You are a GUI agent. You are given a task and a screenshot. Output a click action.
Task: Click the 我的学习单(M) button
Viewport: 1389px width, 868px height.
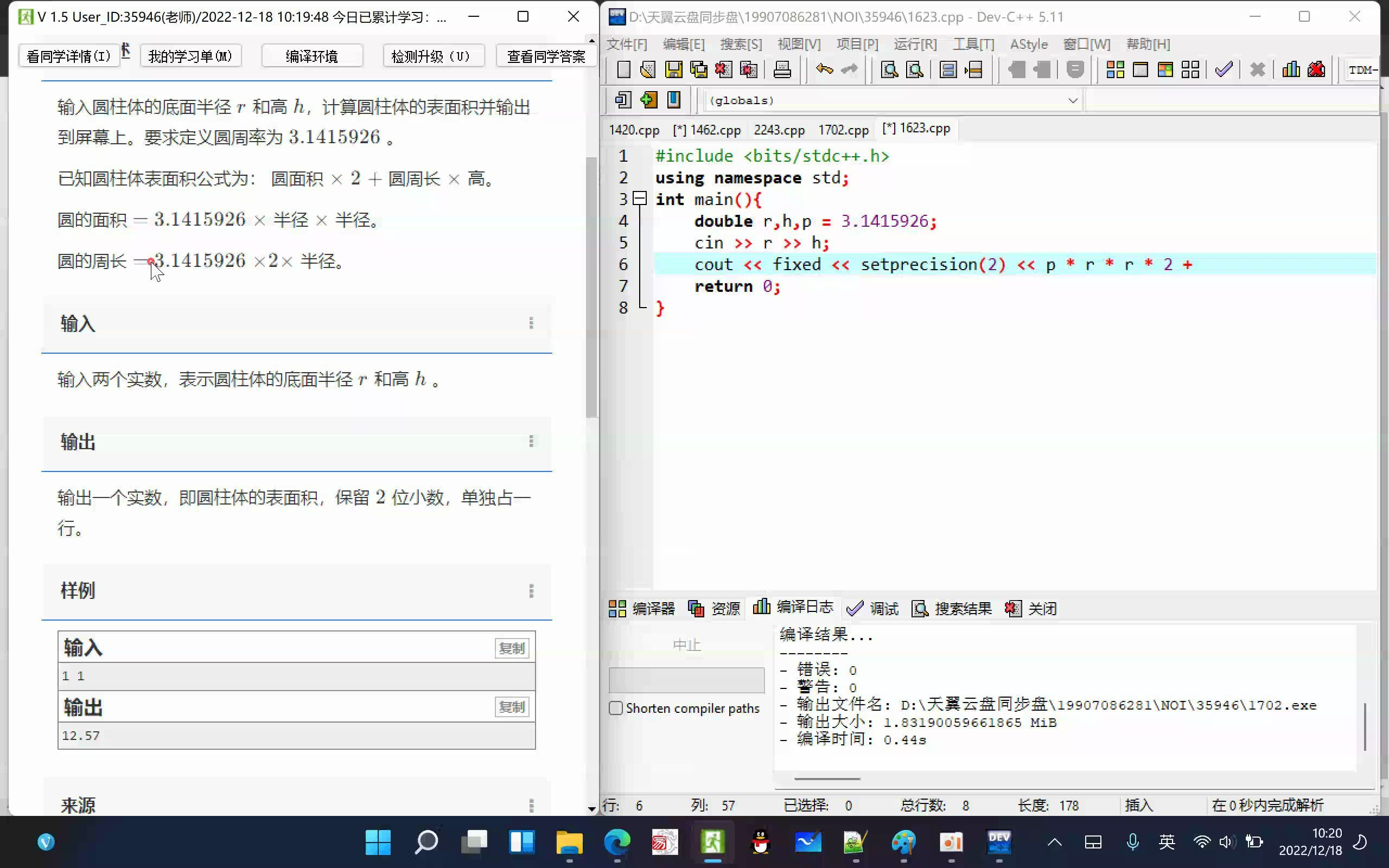pyautogui.click(x=190, y=56)
